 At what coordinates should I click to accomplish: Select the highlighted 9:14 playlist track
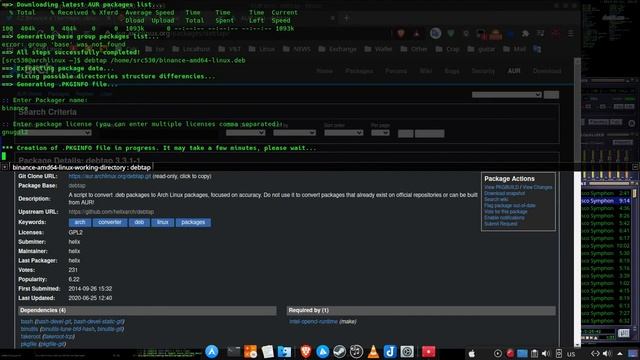607,201
